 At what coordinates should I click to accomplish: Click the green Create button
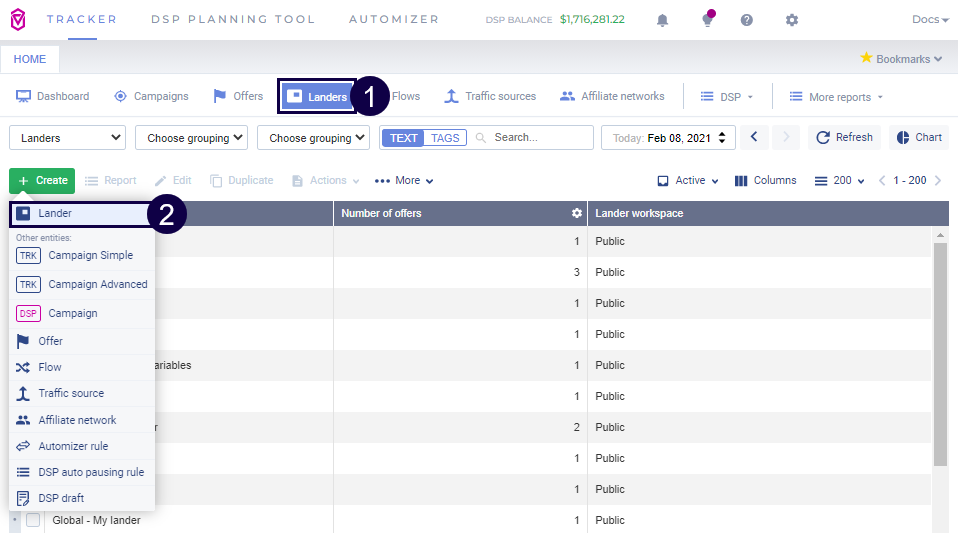pos(42,181)
